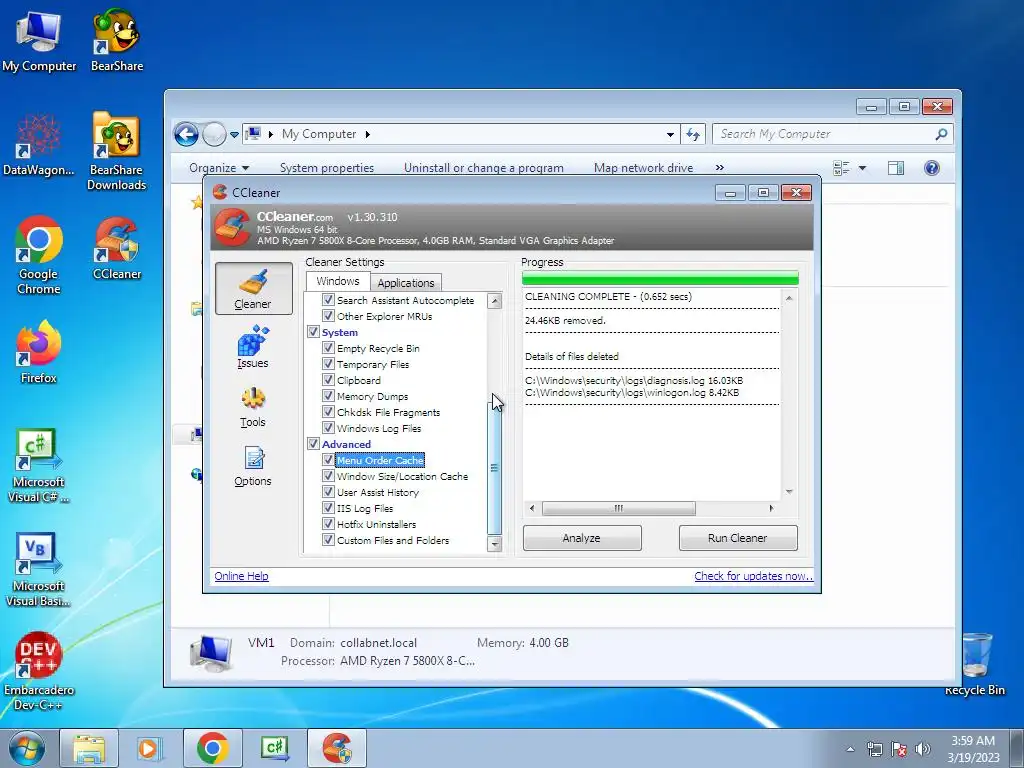Uncheck Temporary Files option
The image size is (1024, 768).
click(x=328, y=364)
